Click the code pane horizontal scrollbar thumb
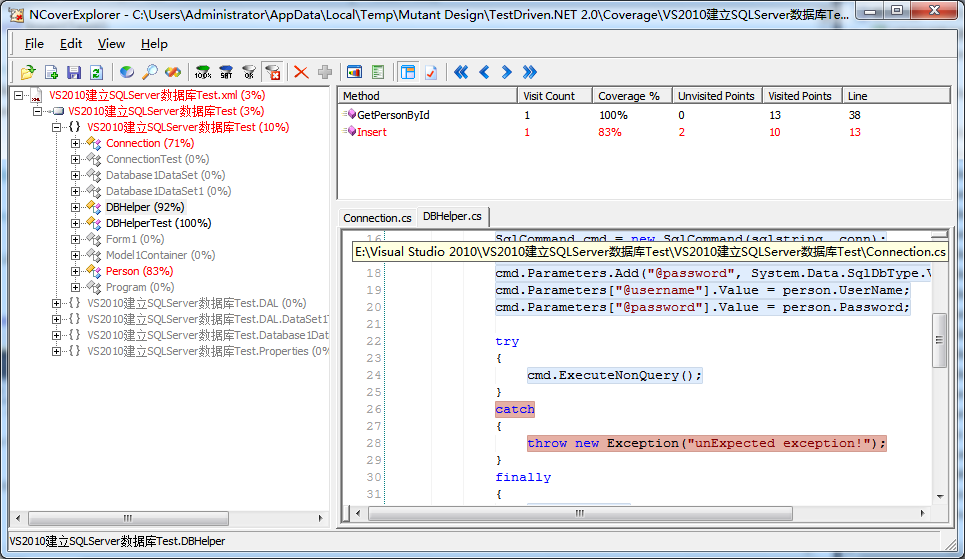Viewport: 965px width, 559px height. click(x=580, y=513)
